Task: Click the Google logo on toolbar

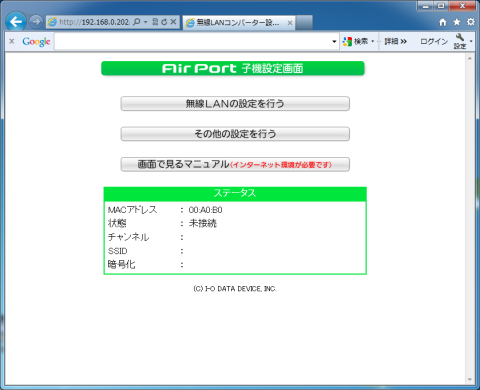Action: 36,42
